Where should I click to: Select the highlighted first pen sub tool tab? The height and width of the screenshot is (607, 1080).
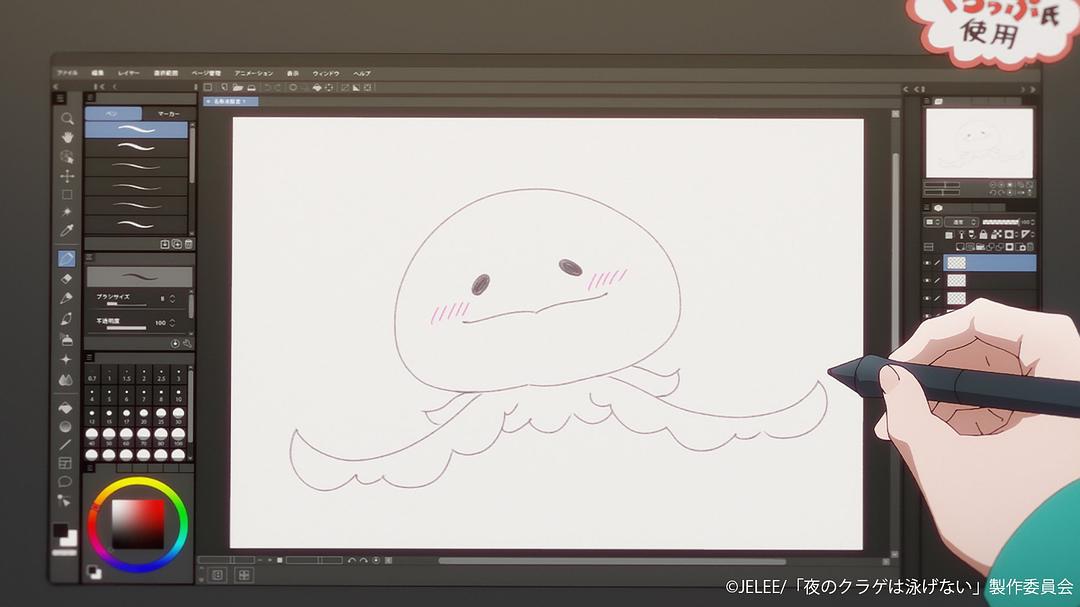pyautogui.click(x=113, y=114)
